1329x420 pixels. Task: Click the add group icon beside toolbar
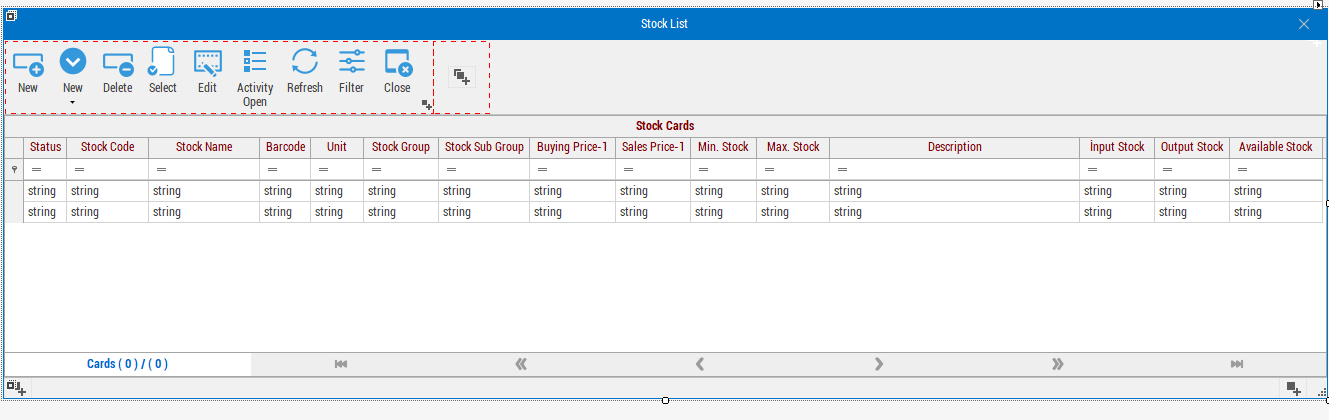(x=461, y=77)
